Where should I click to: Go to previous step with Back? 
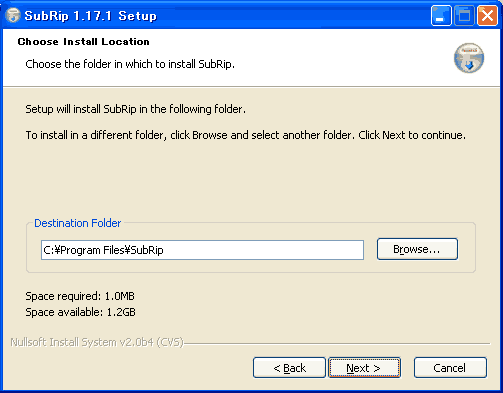[x=289, y=368]
